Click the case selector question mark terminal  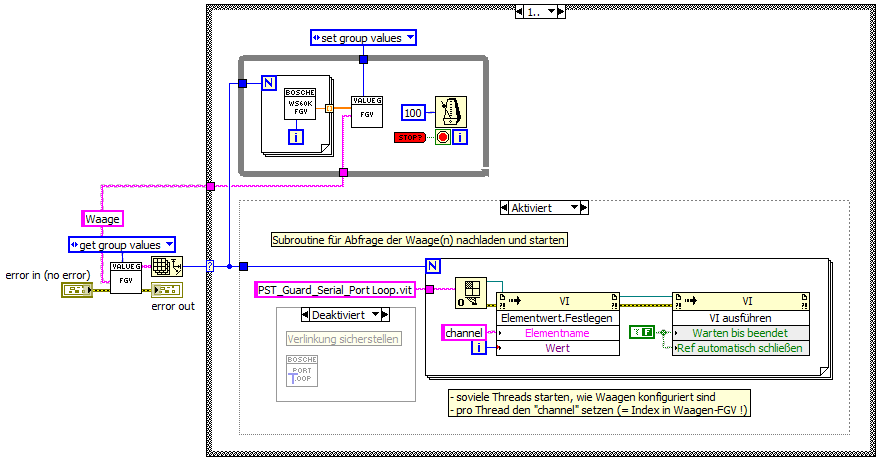[x=210, y=266]
